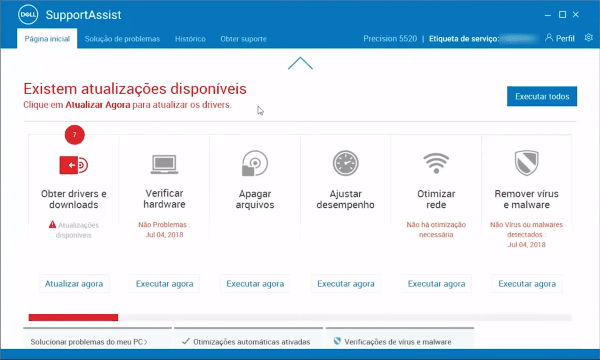This screenshot has width=600, height=360.
Task: Click the drivers and downloads icon
Action: pyautogui.click(x=74, y=165)
